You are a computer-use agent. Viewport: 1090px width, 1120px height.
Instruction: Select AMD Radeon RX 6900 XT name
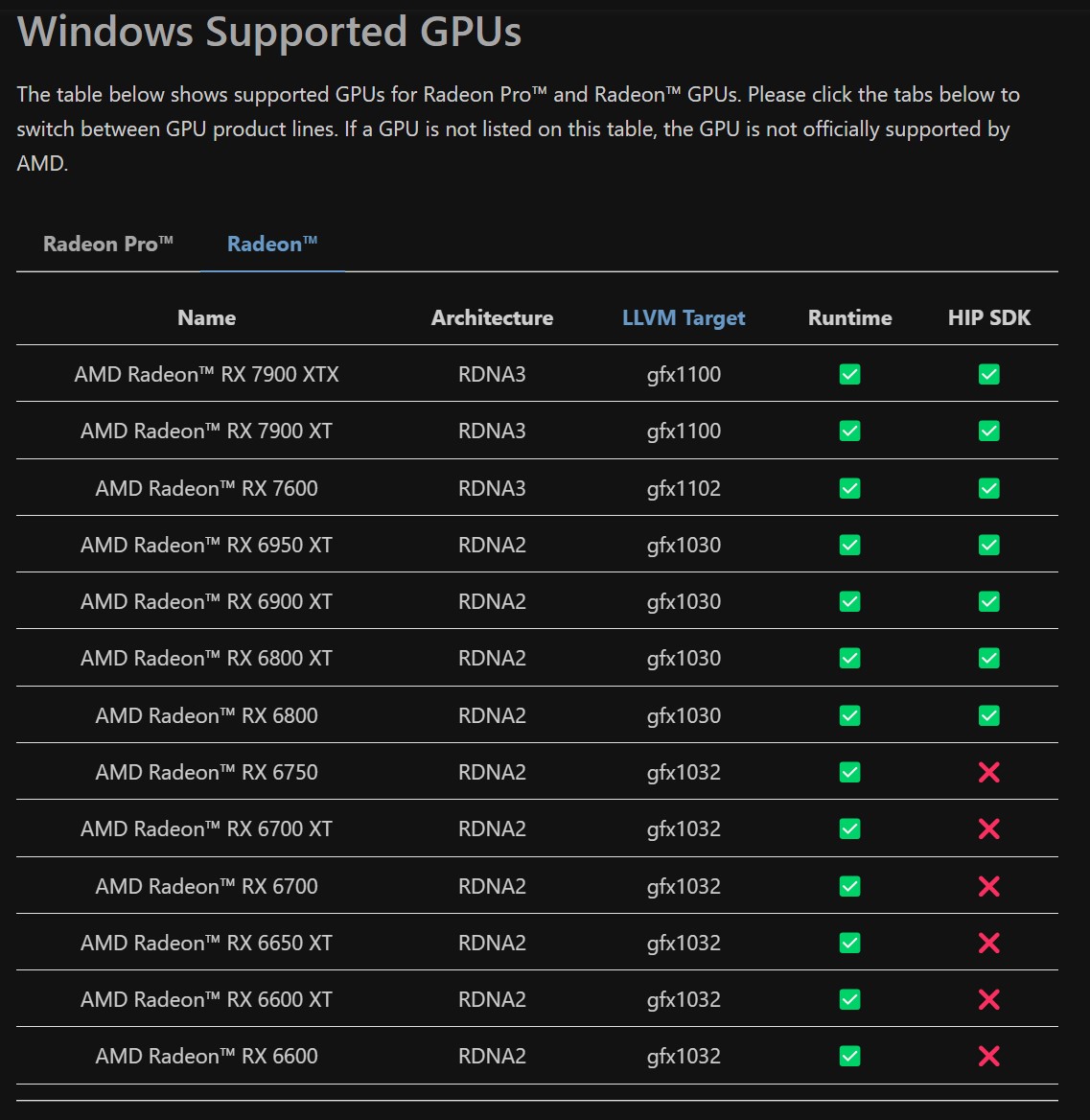[x=206, y=601]
